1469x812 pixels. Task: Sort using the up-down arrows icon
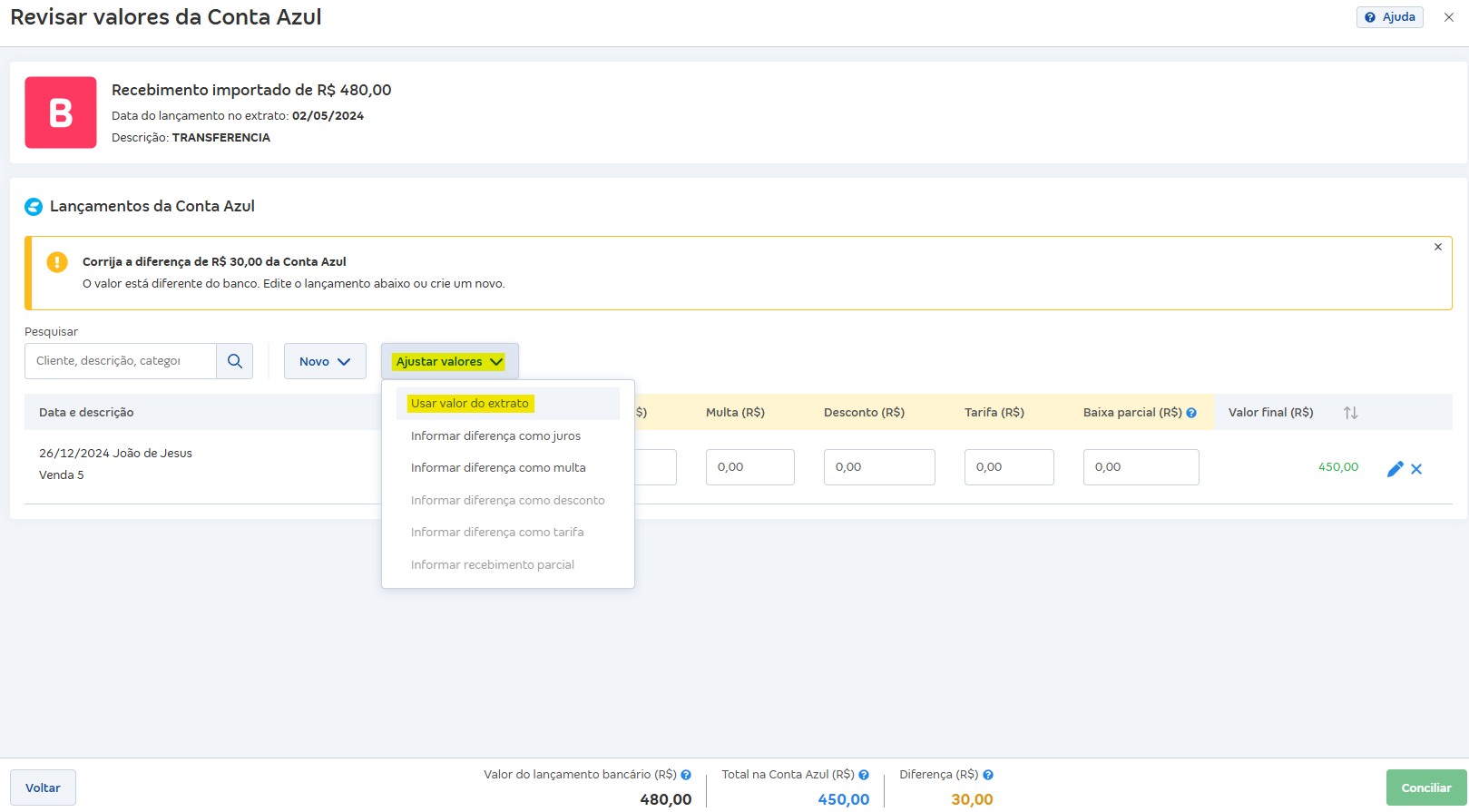[1351, 413]
